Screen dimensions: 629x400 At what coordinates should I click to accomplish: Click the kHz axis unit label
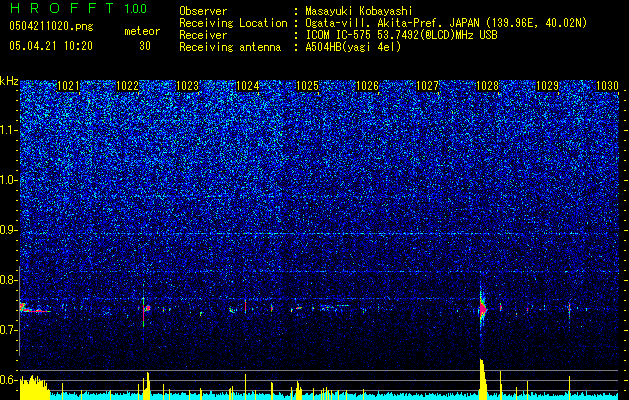(9, 81)
